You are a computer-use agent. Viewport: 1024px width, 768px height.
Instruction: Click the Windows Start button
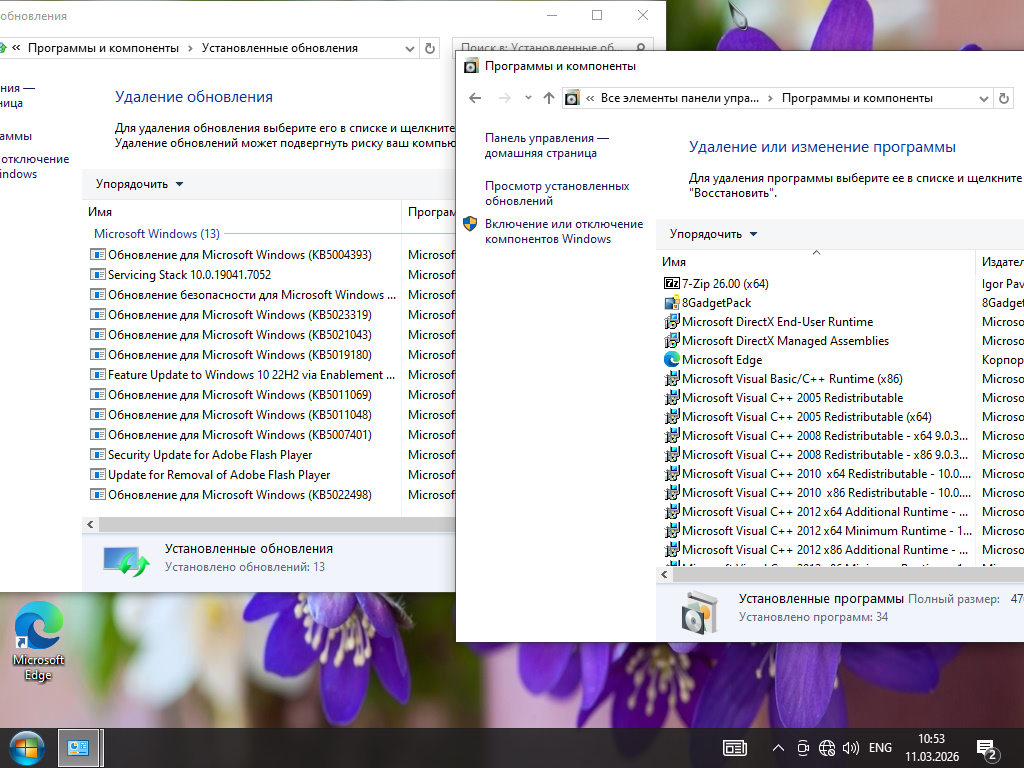[27, 747]
